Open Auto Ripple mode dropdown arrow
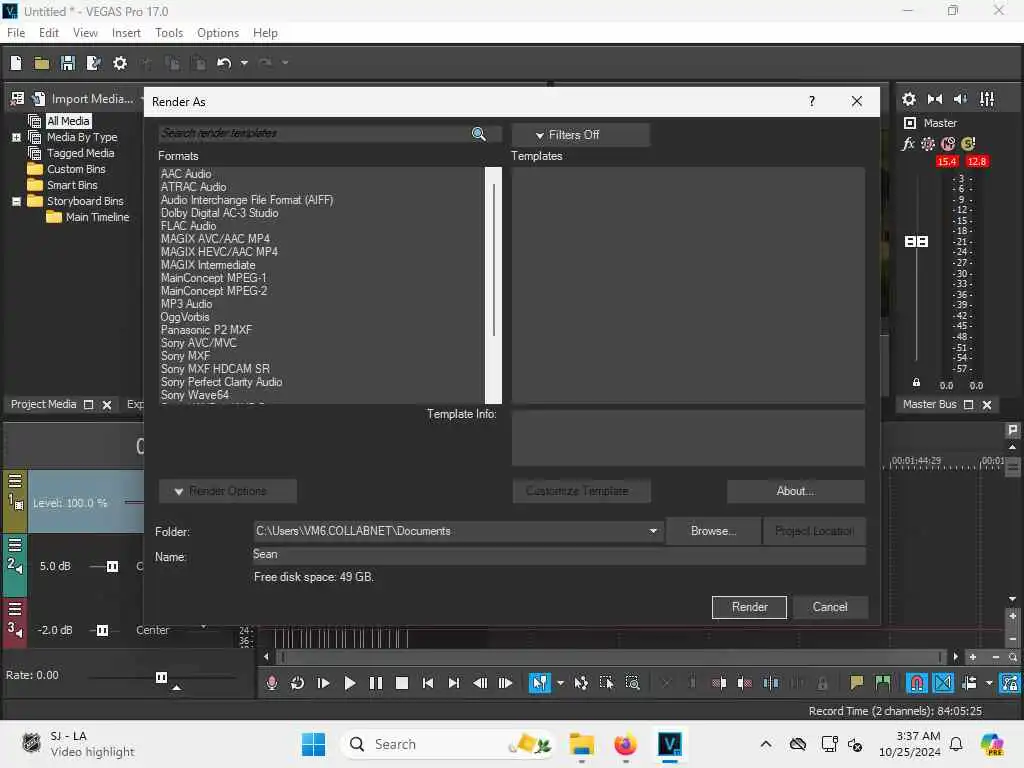The image size is (1024, 768). [x=989, y=683]
